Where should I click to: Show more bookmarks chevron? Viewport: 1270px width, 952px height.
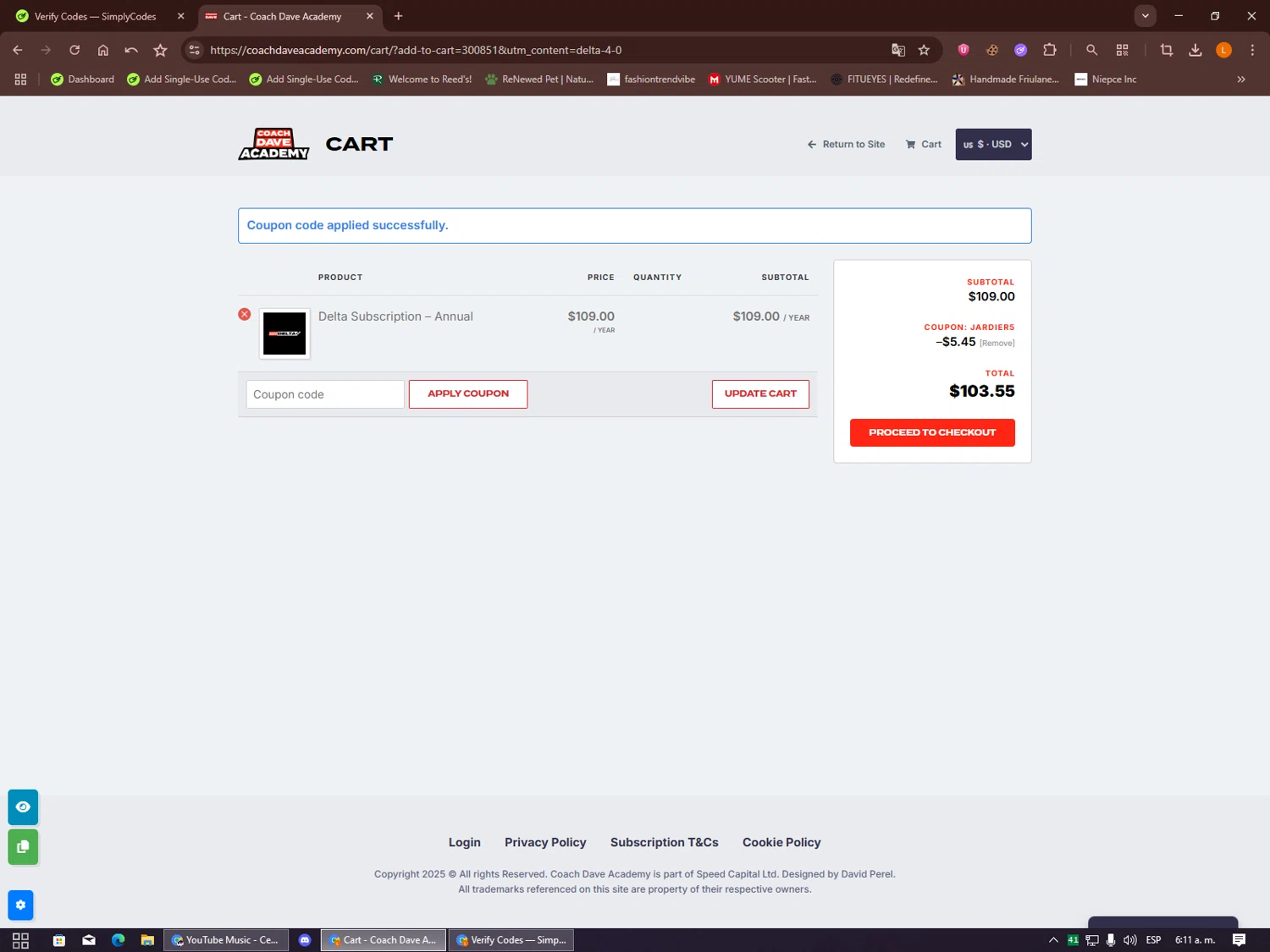point(1241,80)
